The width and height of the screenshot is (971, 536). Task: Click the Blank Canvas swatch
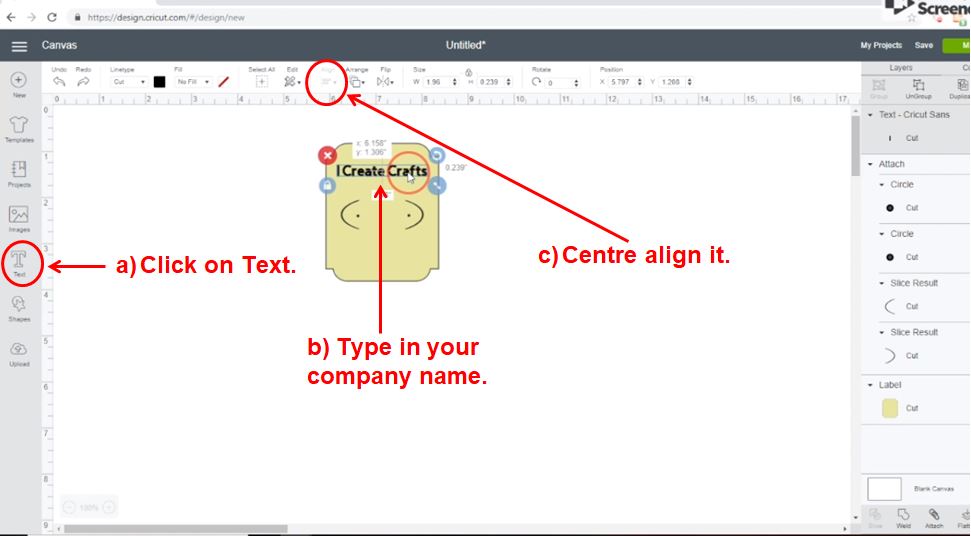(884, 489)
